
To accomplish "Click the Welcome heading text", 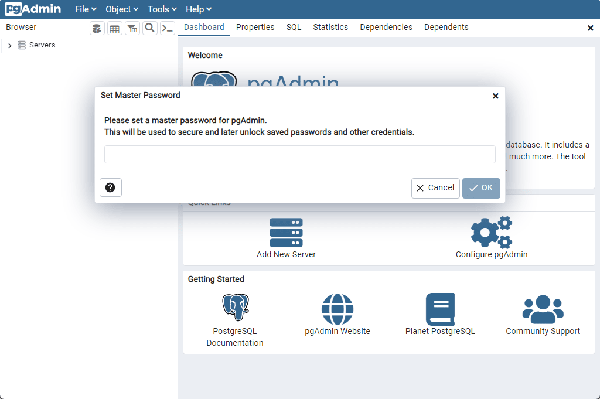I will pos(205,55).
